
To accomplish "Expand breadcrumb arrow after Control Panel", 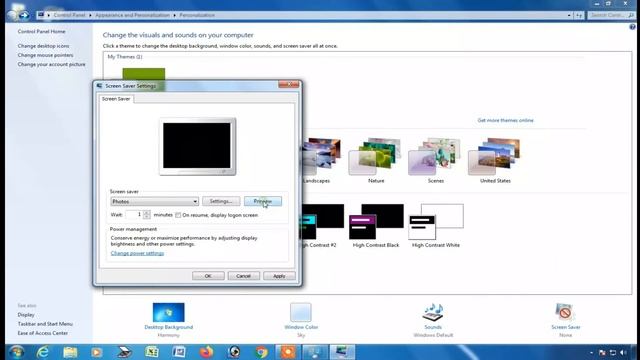I will (x=90, y=15).
